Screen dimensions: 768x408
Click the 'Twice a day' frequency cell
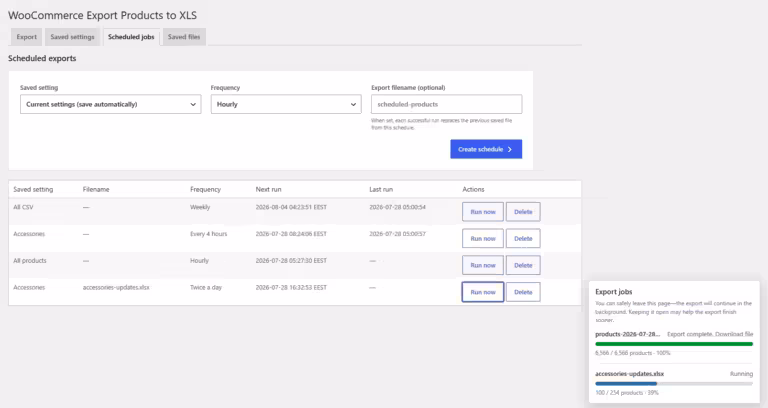pyautogui.click(x=206, y=288)
